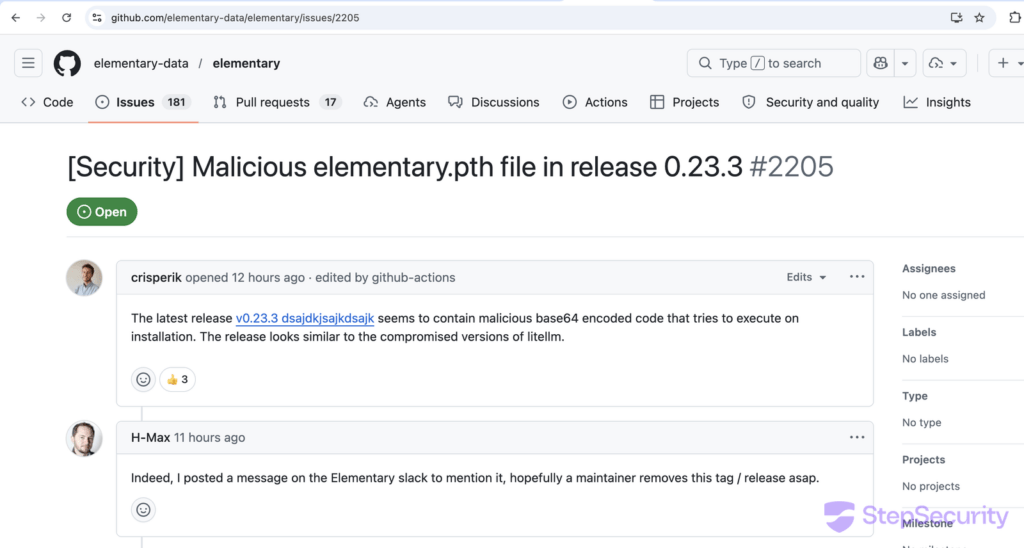The height and width of the screenshot is (548, 1024).
Task: Open crisperik's profile avatar
Action: (84, 278)
